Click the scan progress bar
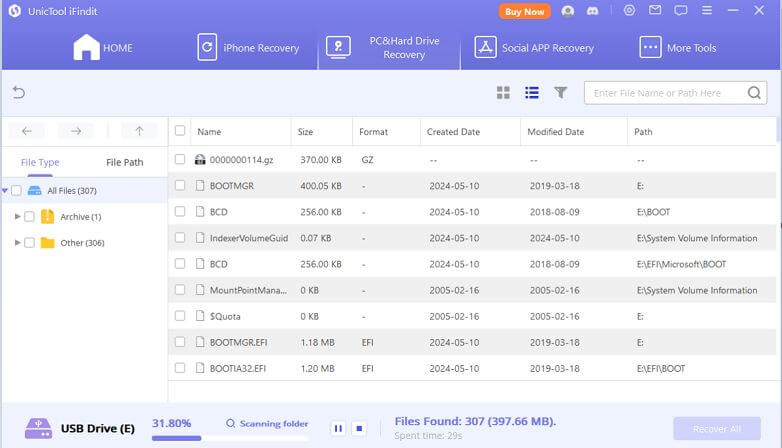The width and height of the screenshot is (782, 448). coord(230,437)
